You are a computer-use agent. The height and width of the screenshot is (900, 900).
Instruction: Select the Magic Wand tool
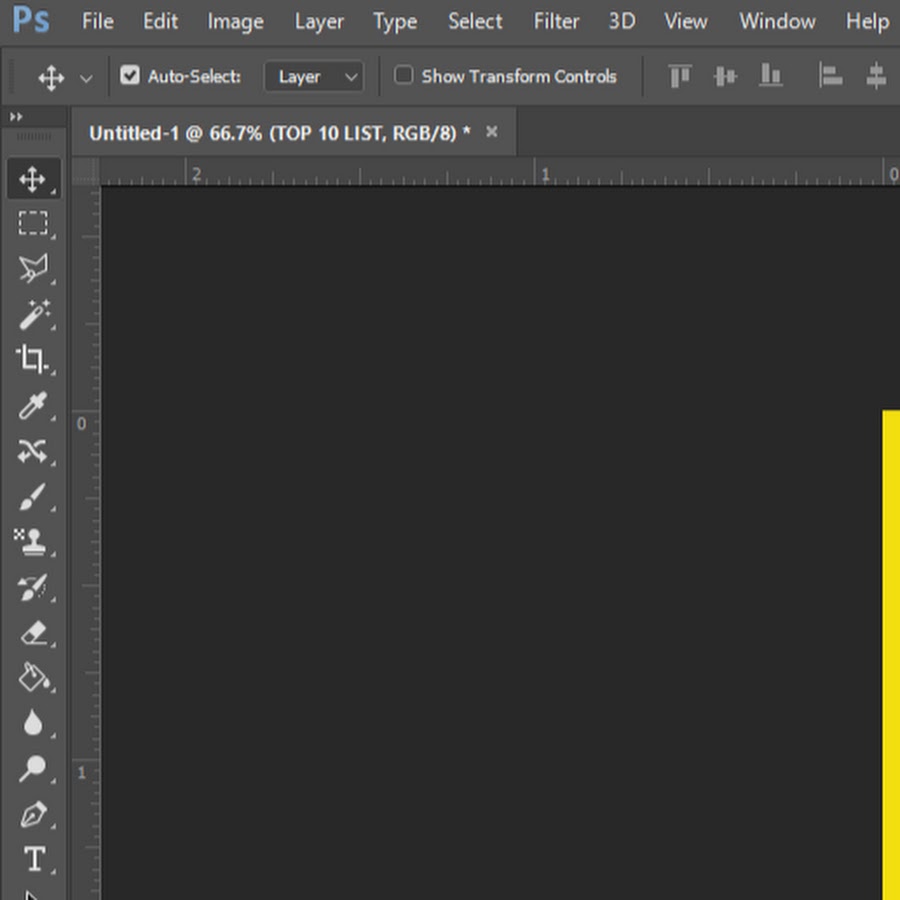(x=33, y=314)
